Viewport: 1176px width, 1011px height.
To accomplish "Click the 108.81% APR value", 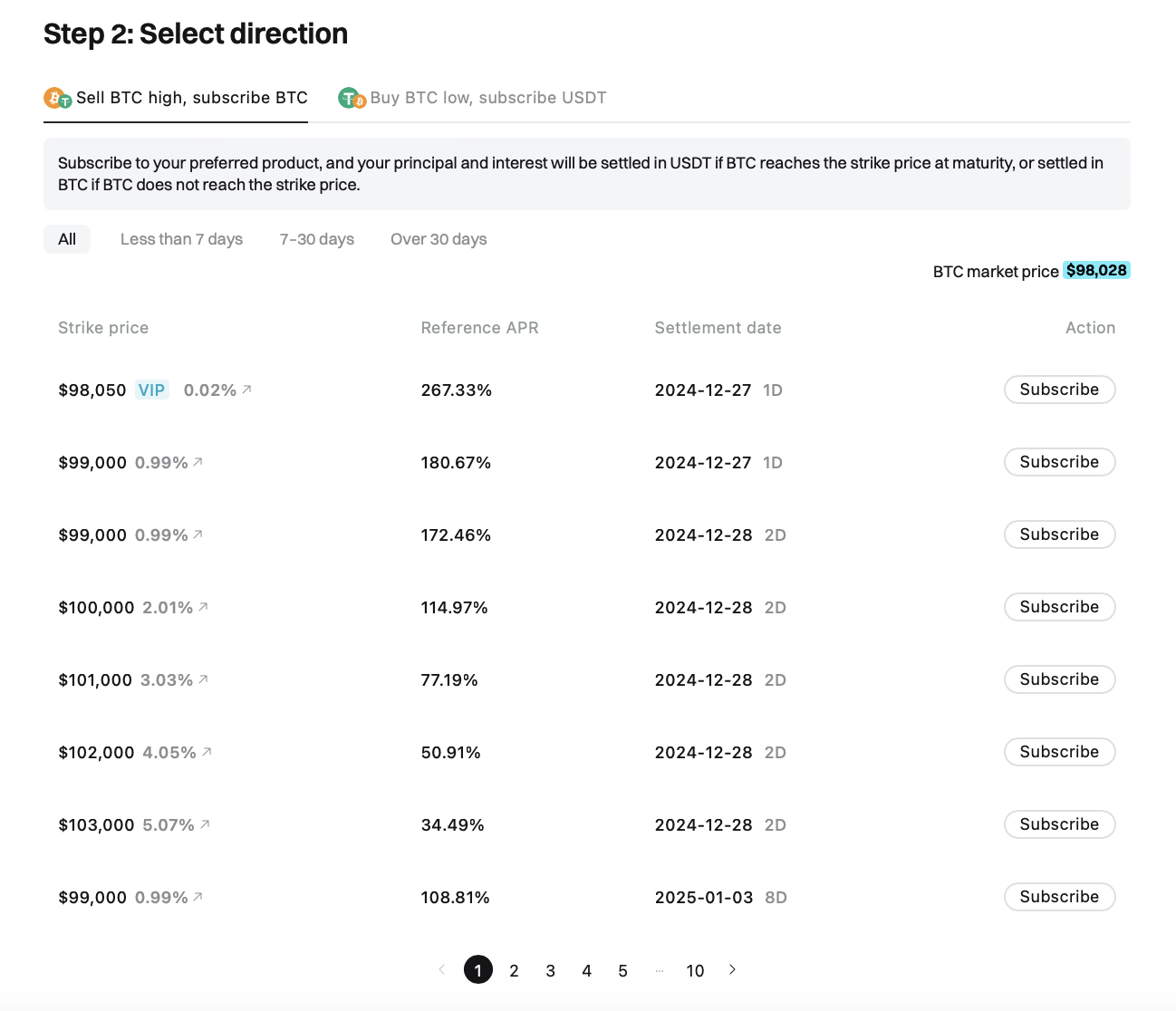I will pyautogui.click(x=456, y=897).
